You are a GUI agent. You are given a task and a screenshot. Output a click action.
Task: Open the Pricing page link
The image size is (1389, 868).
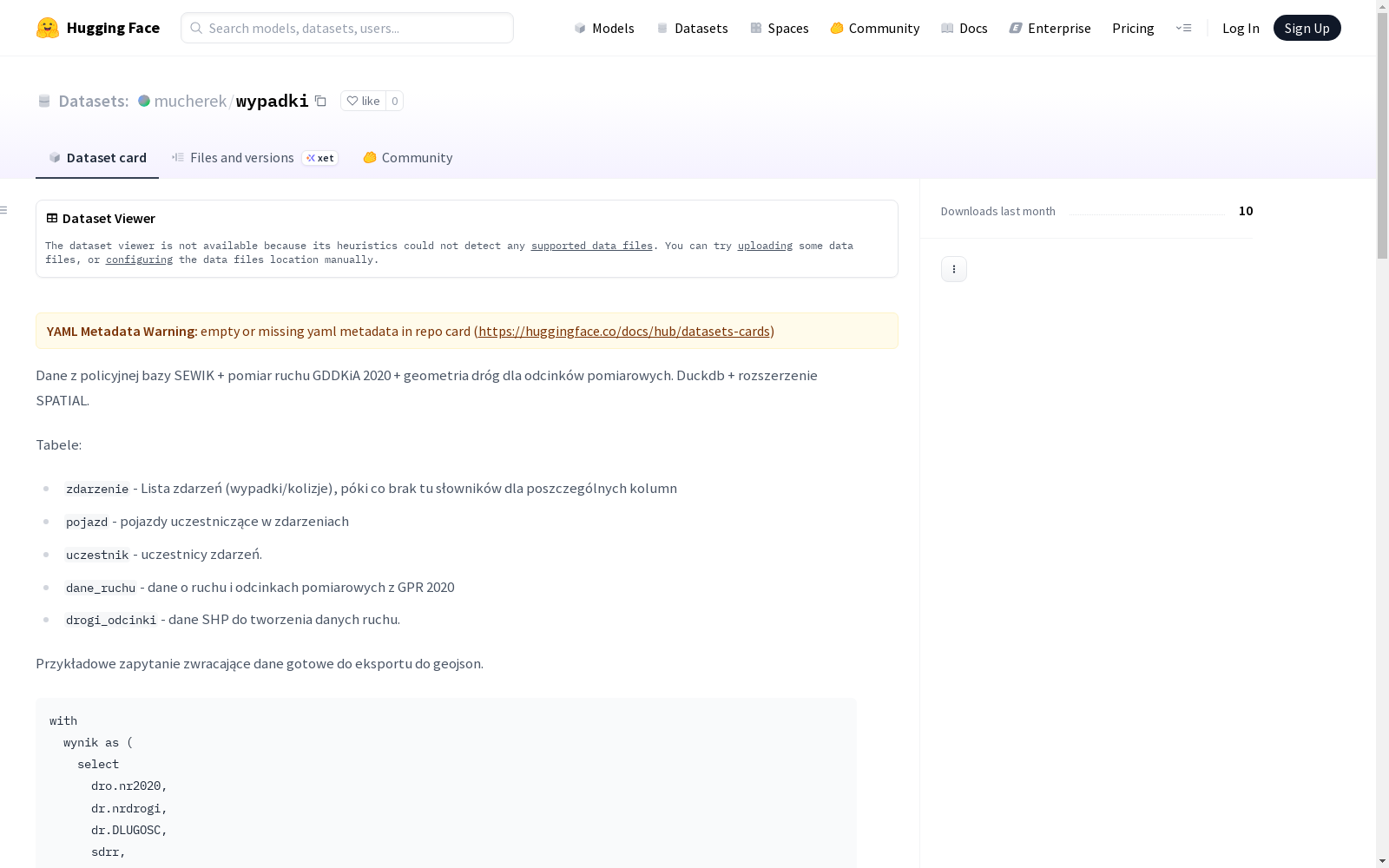coord(1133,28)
